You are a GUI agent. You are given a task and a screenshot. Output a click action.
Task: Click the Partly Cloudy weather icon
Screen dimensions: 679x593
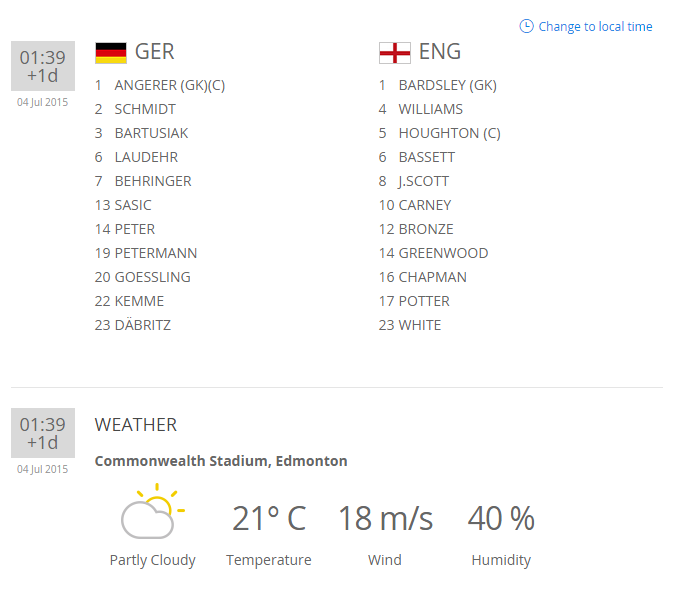151,512
